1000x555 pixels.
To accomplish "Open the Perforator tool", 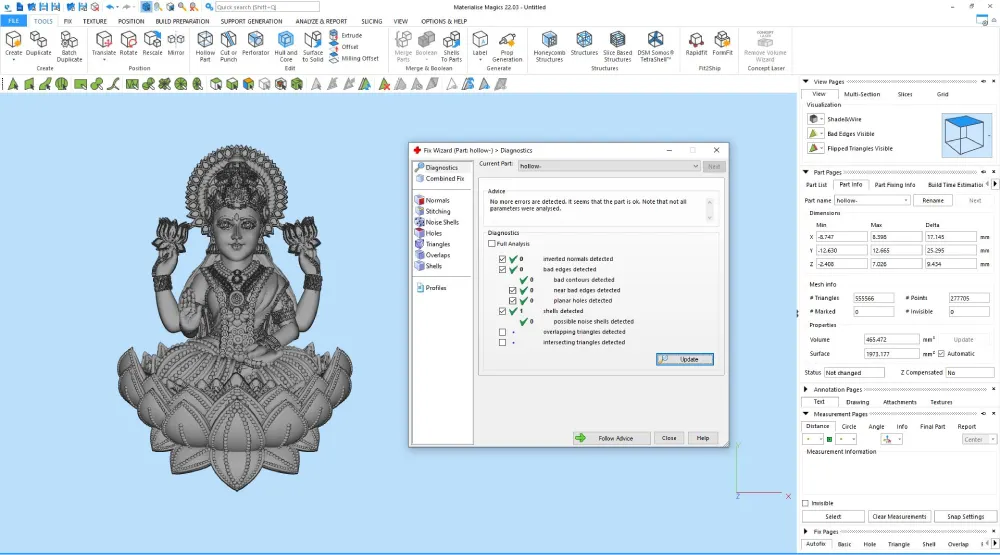I will coord(255,44).
